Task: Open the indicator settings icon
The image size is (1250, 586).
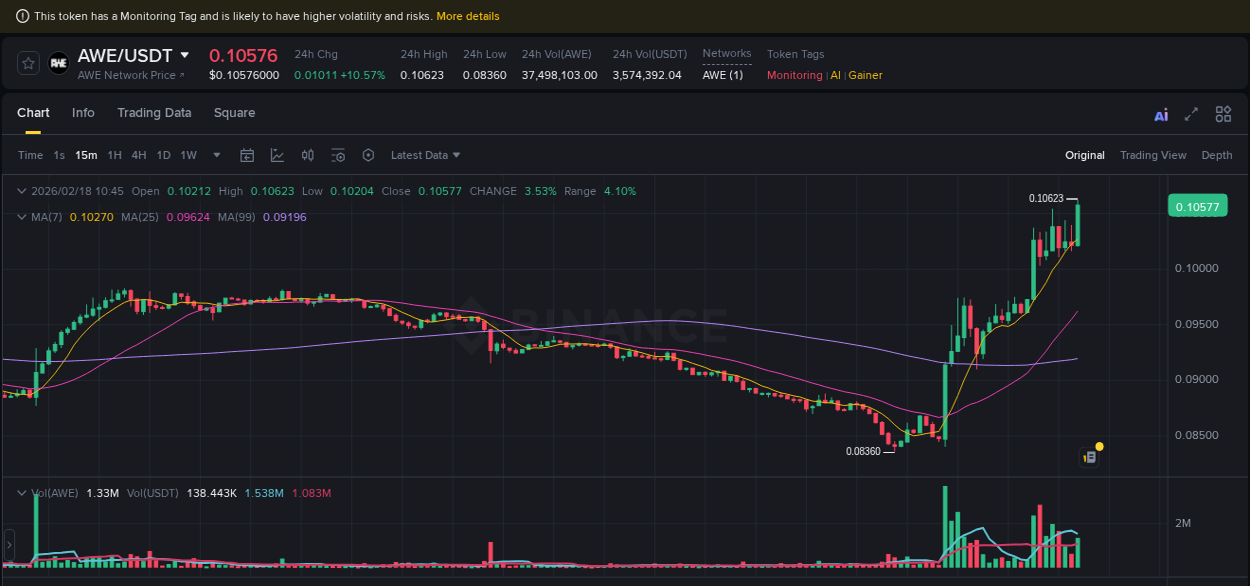Action: click(337, 155)
